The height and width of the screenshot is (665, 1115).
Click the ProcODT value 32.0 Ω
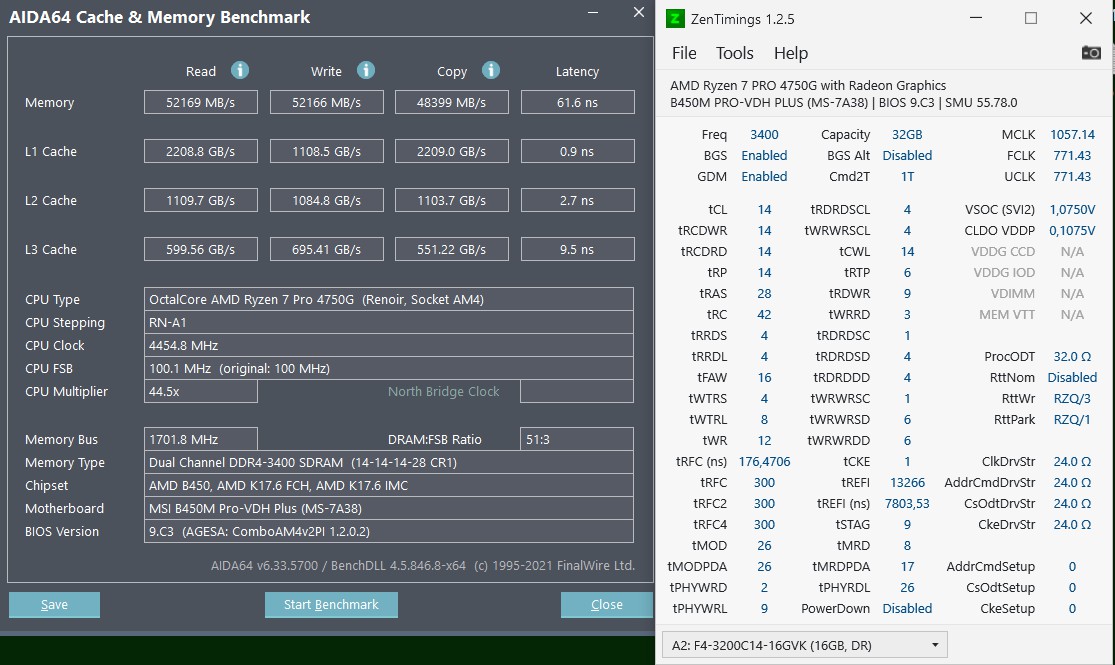[1072, 356]
